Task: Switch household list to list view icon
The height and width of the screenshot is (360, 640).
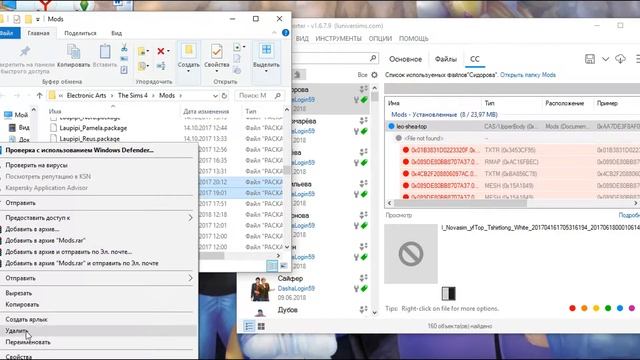Action: [249, 326]
